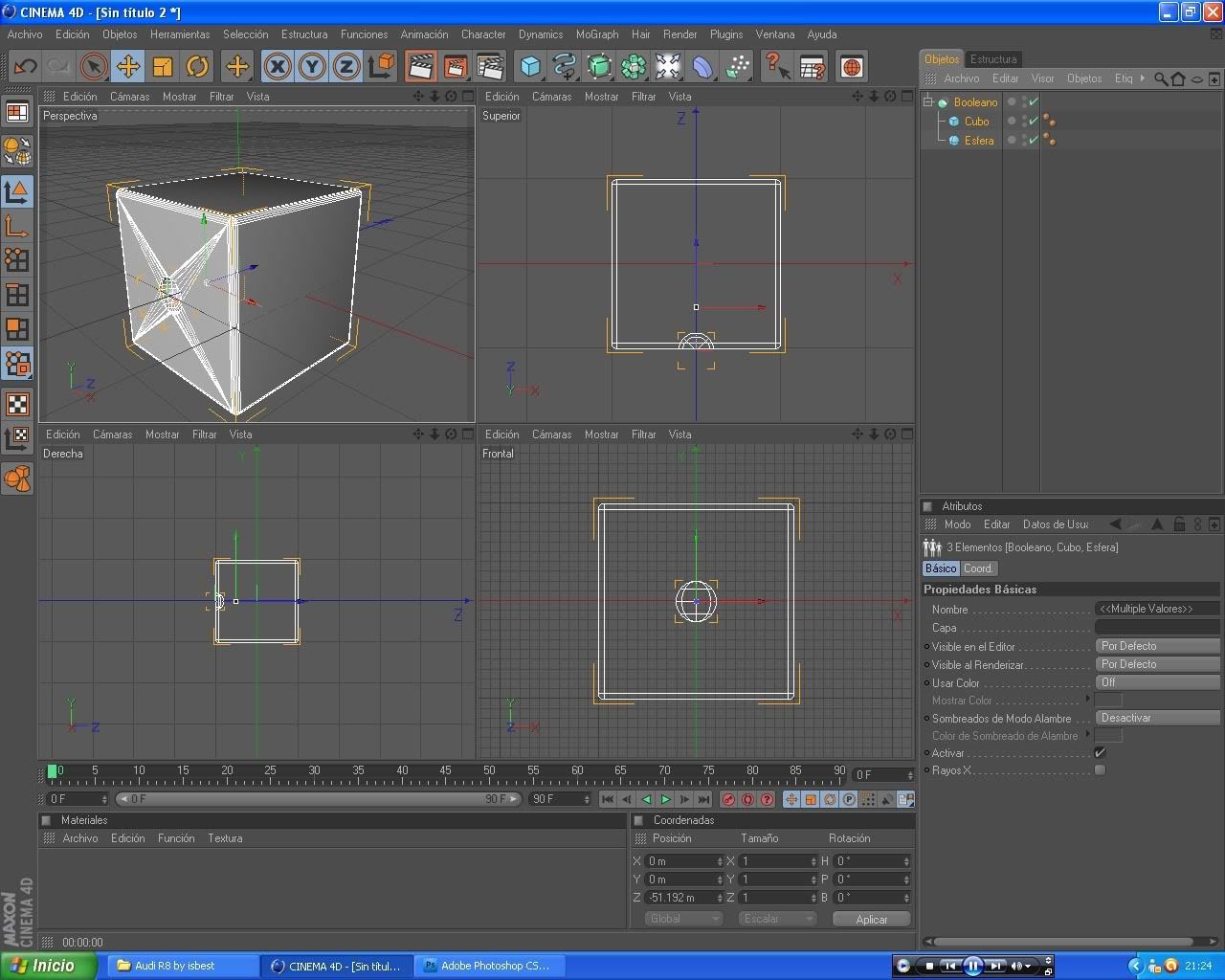Collapse the Booleano object tree
The height and width of the screenshot is (980, 1225).
[x=927, y=101]
